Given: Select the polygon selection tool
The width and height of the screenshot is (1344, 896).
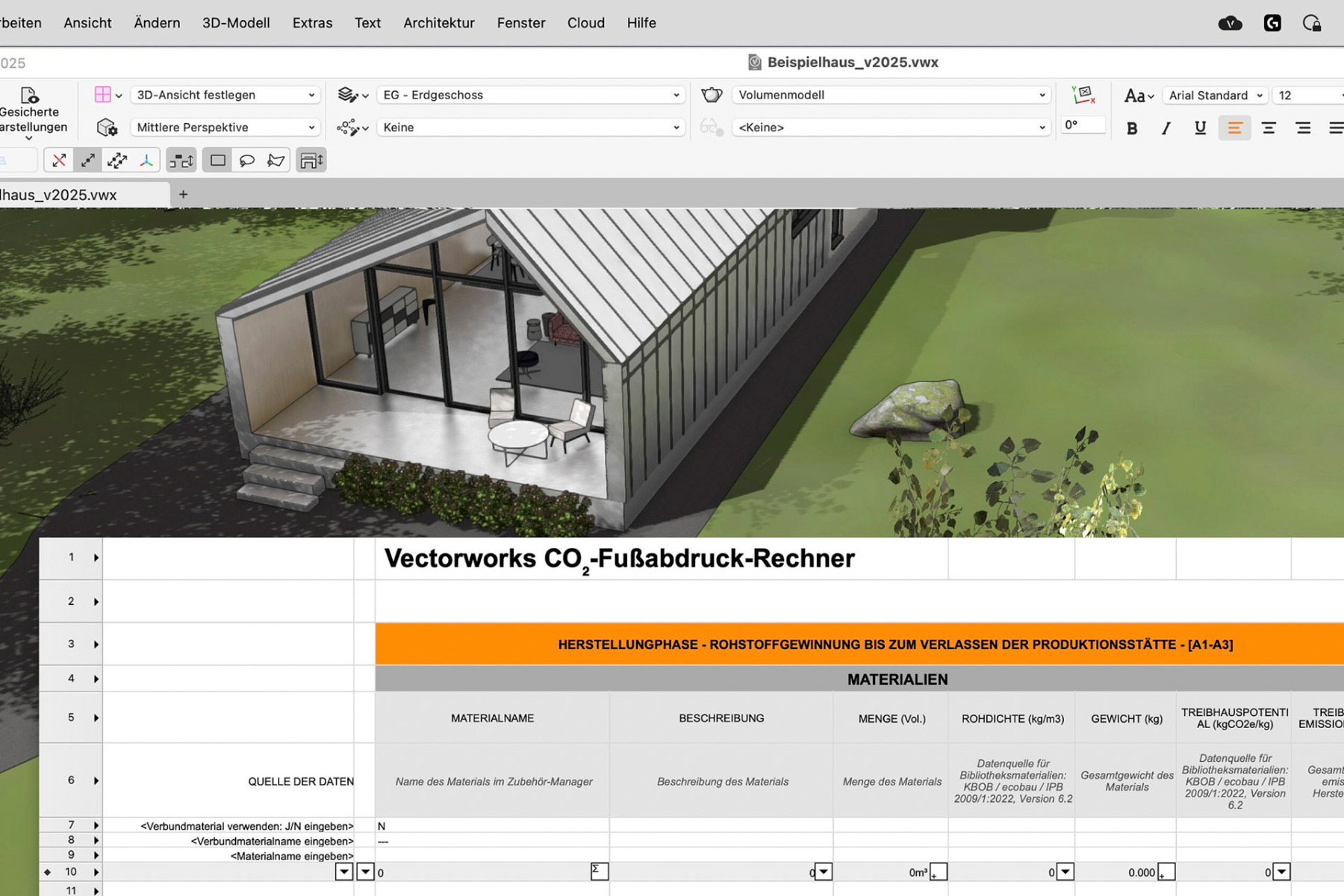Looking at the screenshot, I should 275,159.
